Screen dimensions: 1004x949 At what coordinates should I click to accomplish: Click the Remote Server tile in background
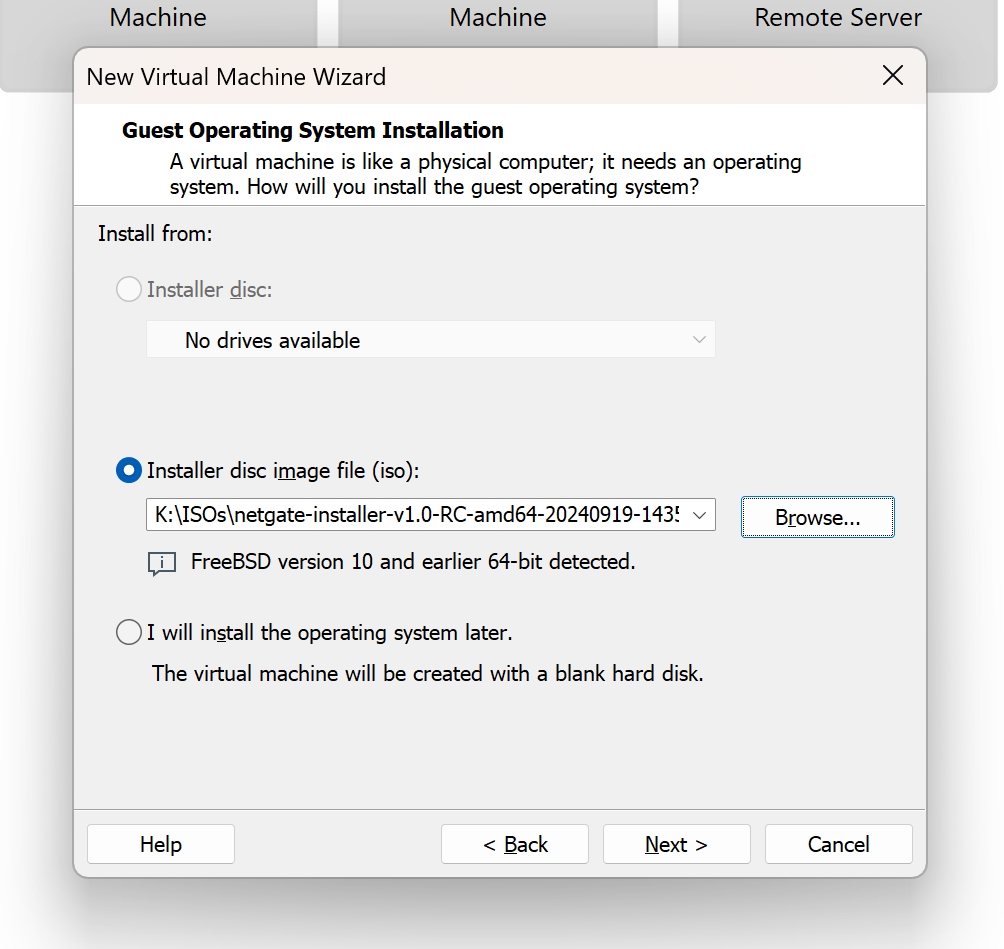pyautogui.click(x=838, y=19)
